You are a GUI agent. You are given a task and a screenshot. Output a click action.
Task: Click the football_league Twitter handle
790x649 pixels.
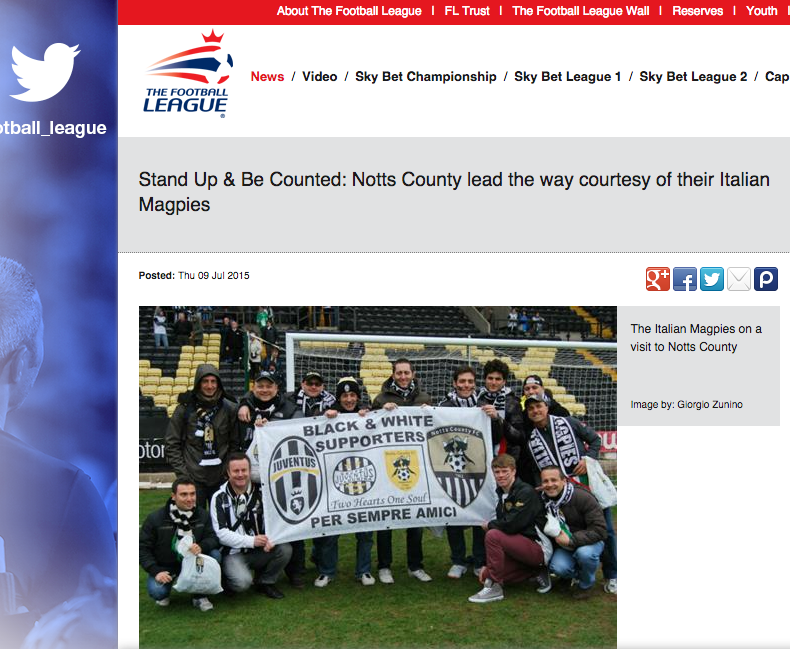coord(53,128)
